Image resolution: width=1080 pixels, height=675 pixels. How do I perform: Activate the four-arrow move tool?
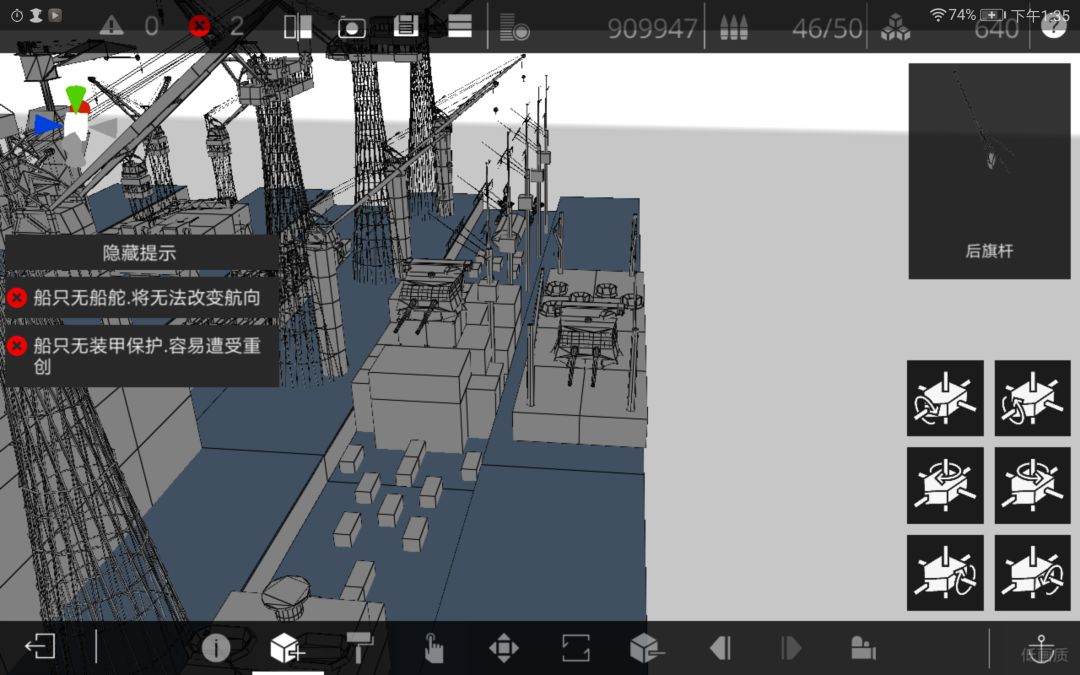(503, 648)
